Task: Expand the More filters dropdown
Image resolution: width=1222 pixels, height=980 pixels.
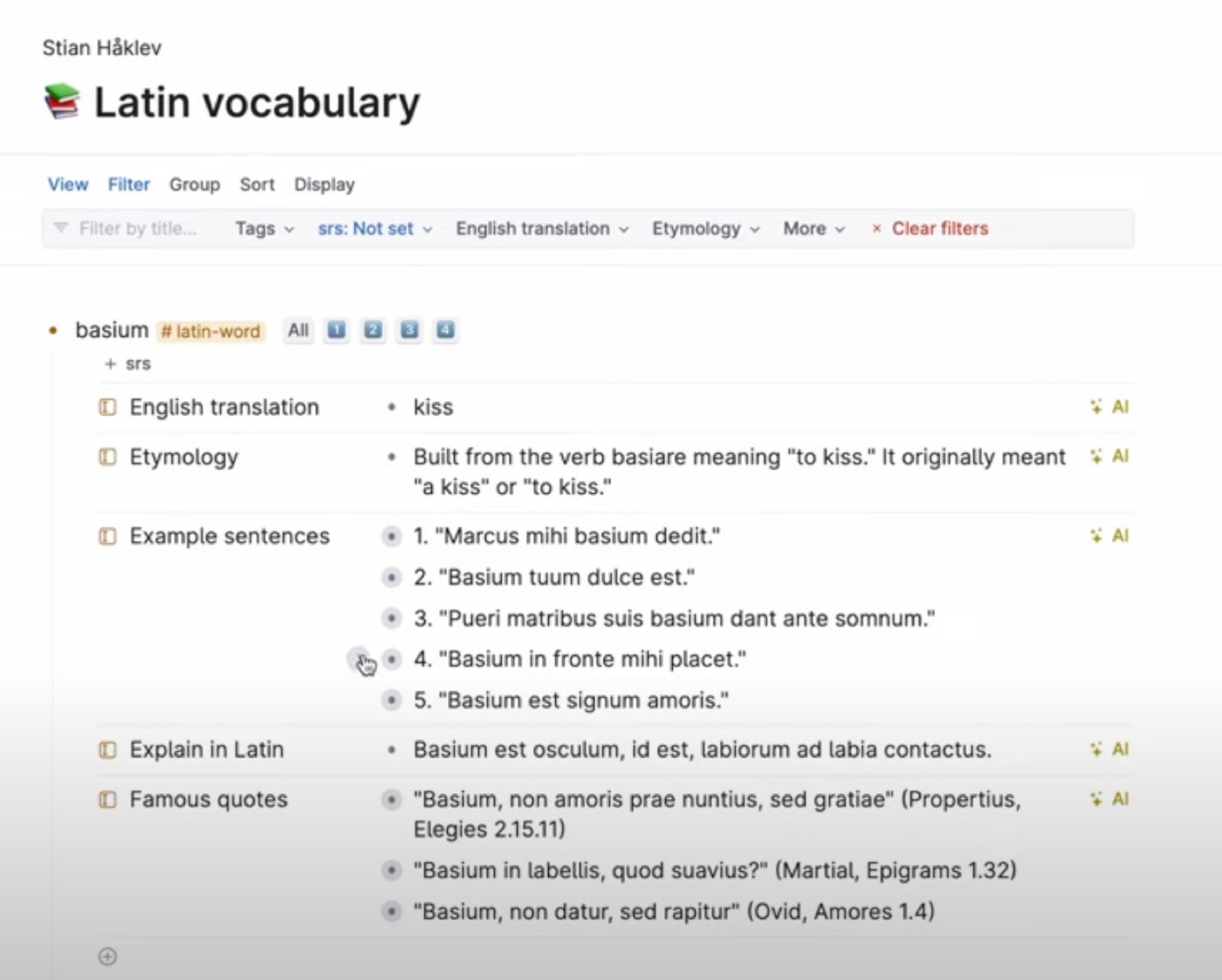Action: pyautogui.click(x=814, y=229)
